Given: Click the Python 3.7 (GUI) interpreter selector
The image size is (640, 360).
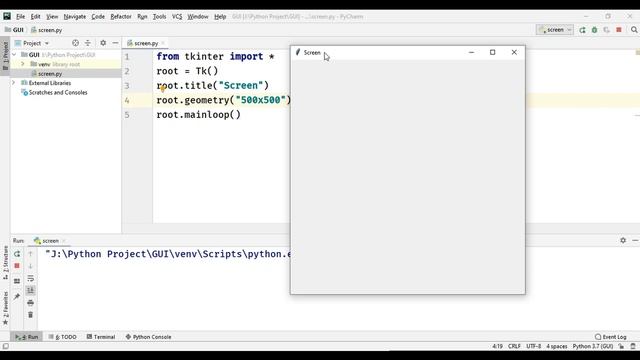Looking at the screenshot, I should tap(593, 346).
